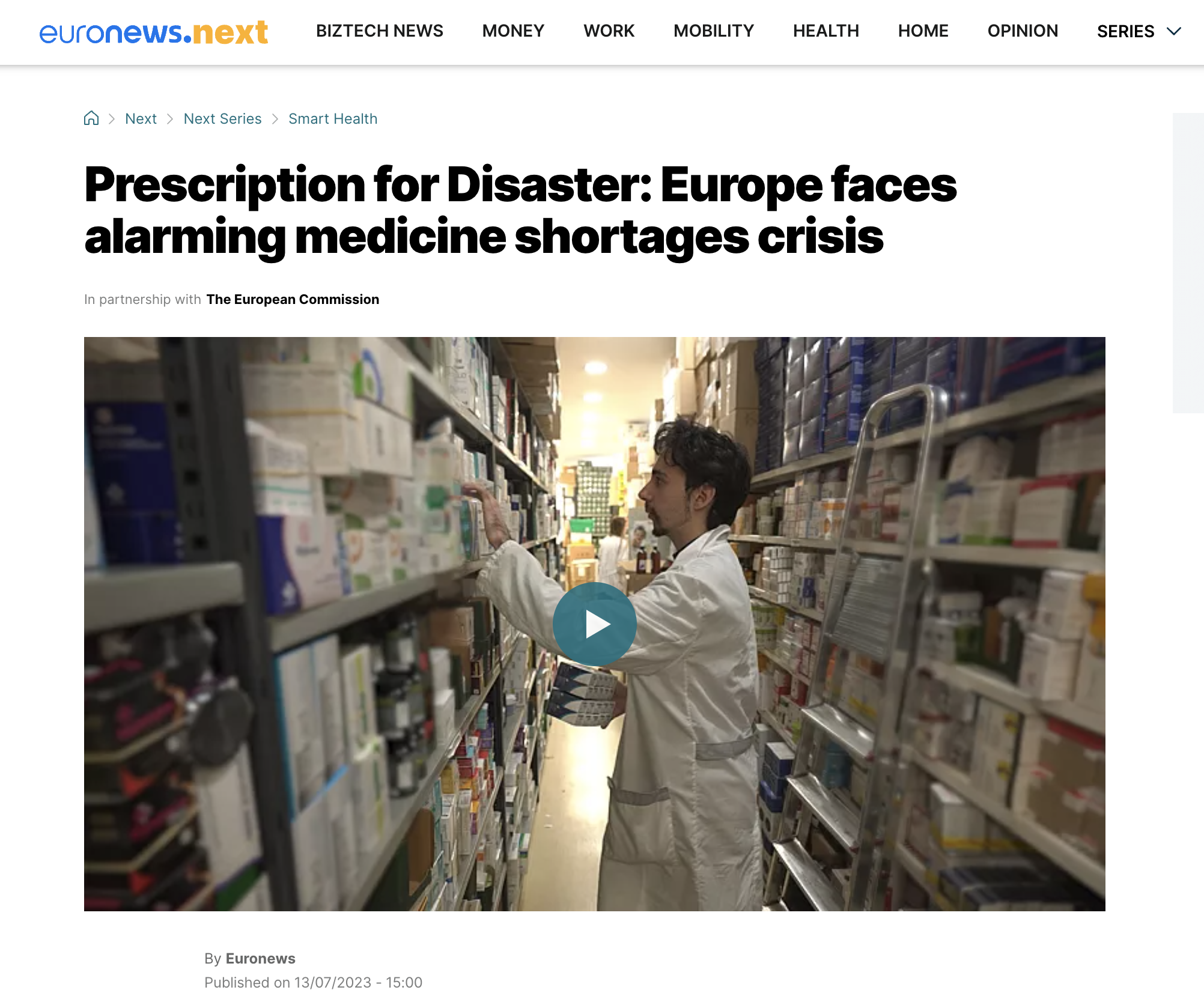This screenshot has width=1204, height=1008.
Task: Click the gray sidebar panel at right edge
Action: tap(1188, 263)
